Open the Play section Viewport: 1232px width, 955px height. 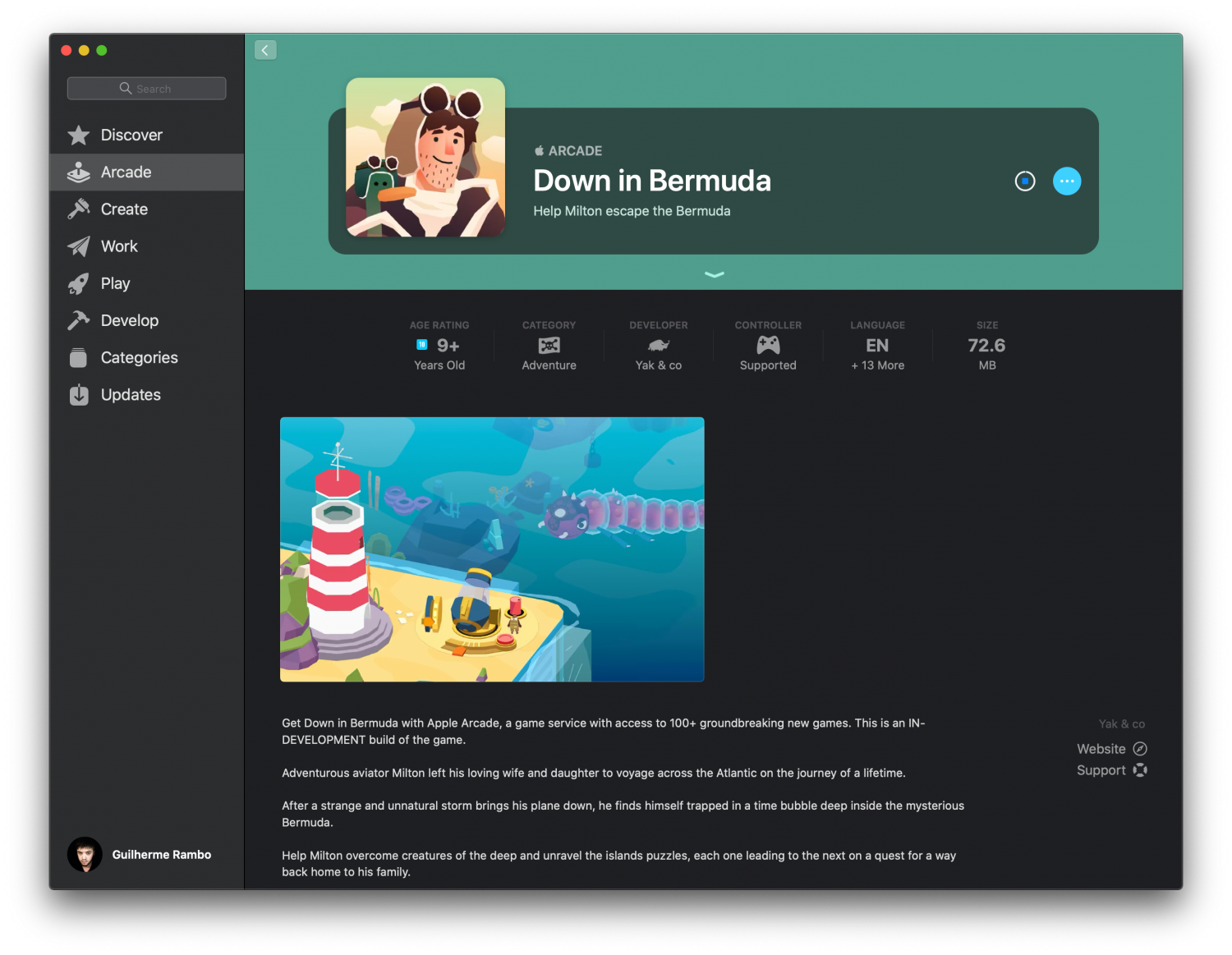click(147, 283)
